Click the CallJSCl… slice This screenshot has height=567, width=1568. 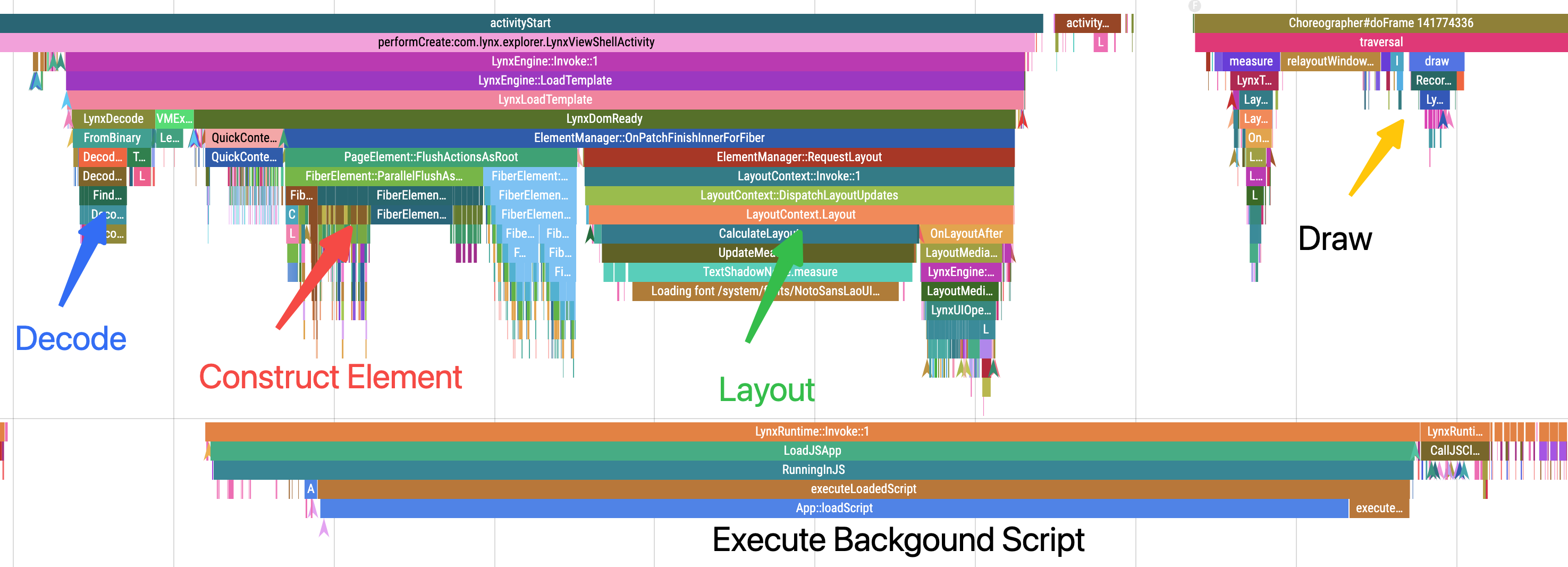[x=1454, y=451]
